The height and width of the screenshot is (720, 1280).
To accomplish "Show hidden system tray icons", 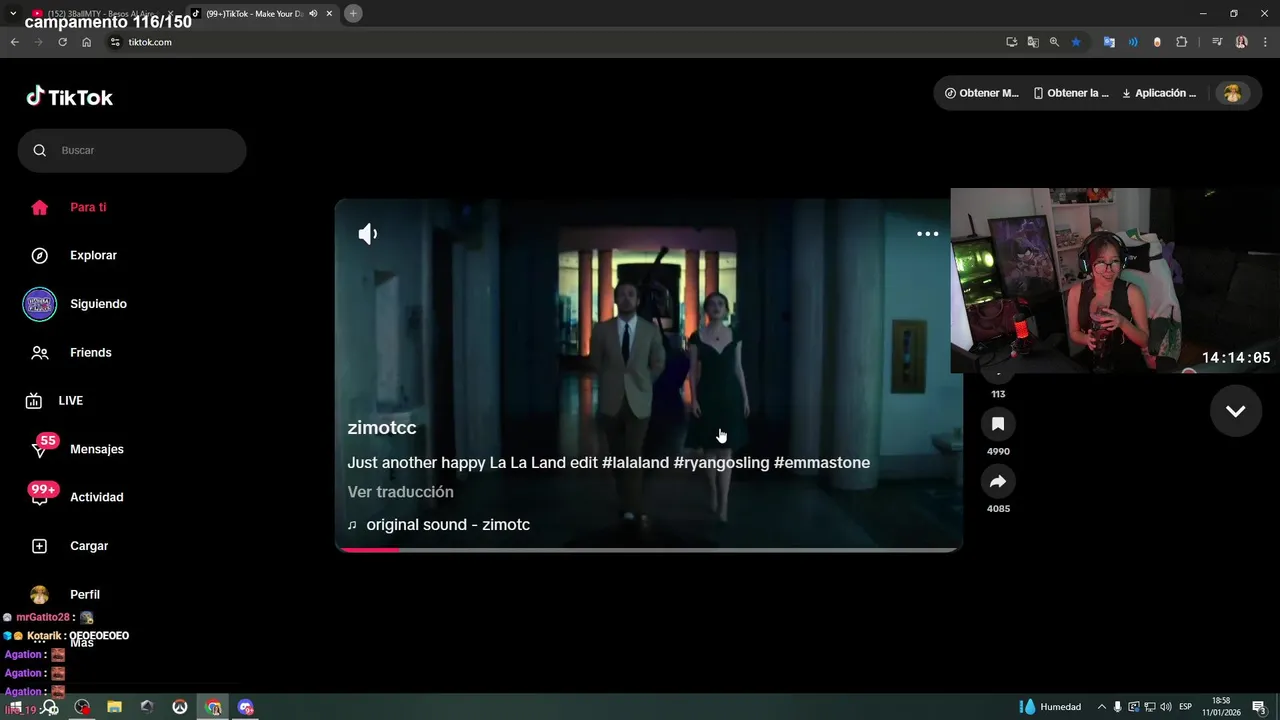I will 1102,707.
